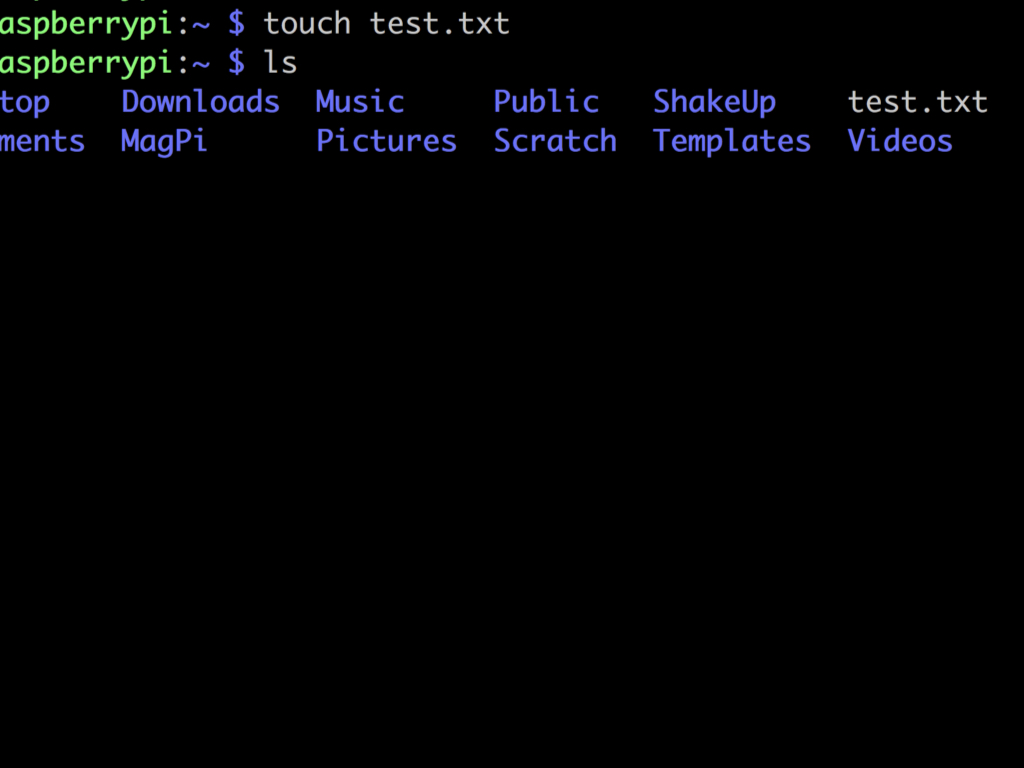Select the Videos directory name
Image resolution: width=1024 pixels, height=768 pixels.
click(x=900, y=141)
